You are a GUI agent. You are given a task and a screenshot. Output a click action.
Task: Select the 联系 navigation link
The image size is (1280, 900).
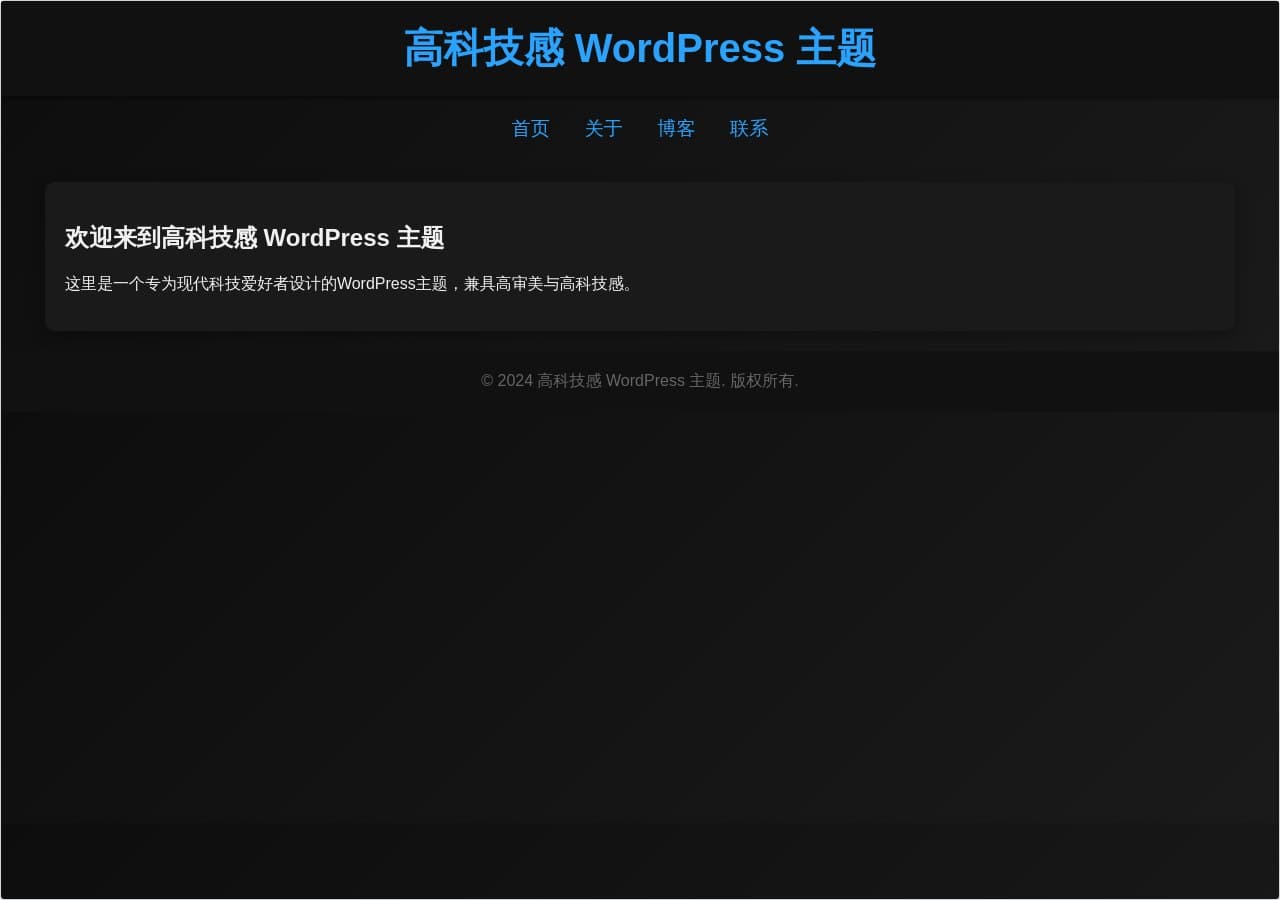click(749, 128)
